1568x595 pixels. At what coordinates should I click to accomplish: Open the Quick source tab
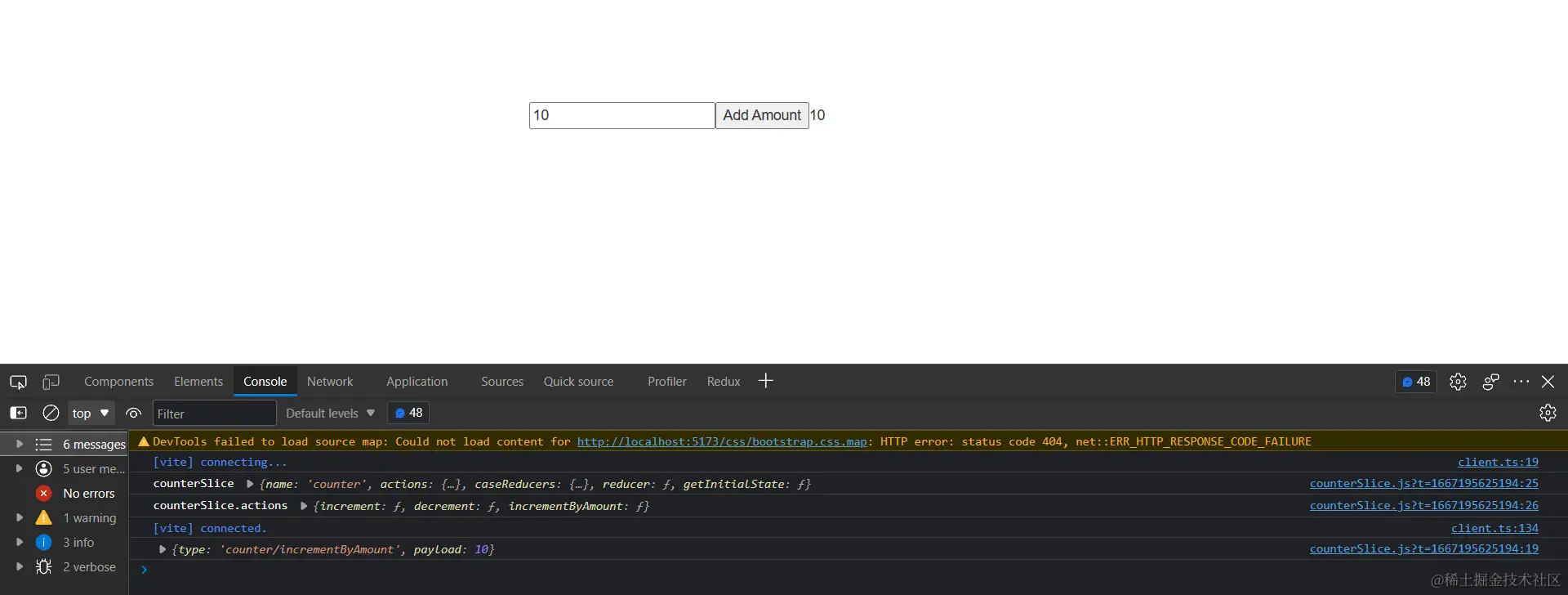tap(578, 382)
